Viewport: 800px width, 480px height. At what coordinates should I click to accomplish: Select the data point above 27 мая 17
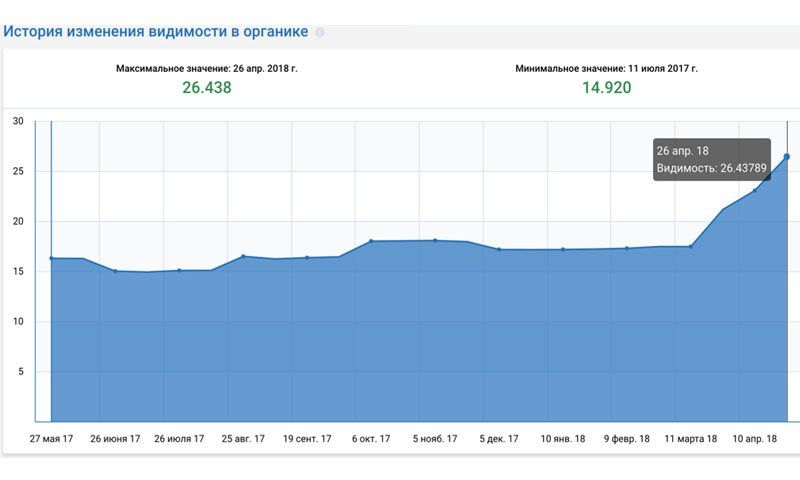51,258
